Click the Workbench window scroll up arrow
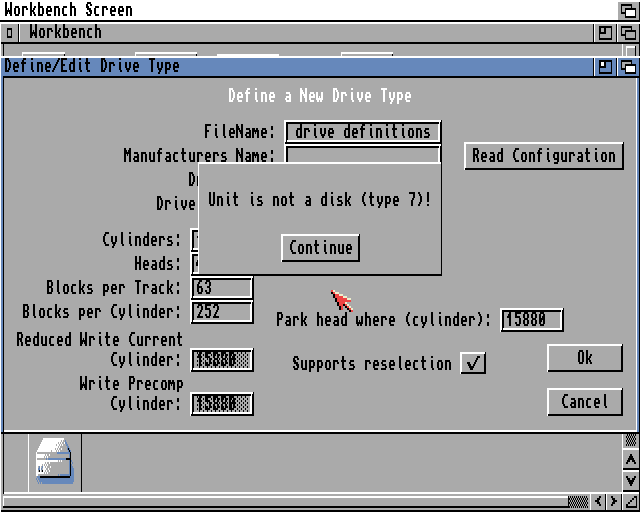The height and width of the screenshot is (512, 640). coord(630,459)
